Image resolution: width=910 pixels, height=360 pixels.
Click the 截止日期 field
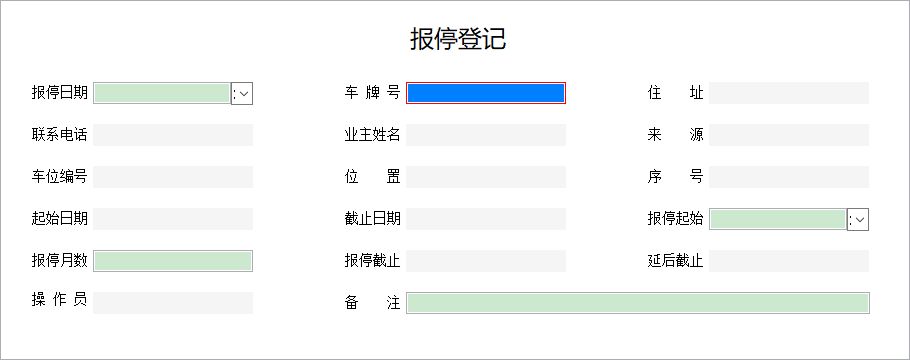point(486,219)
